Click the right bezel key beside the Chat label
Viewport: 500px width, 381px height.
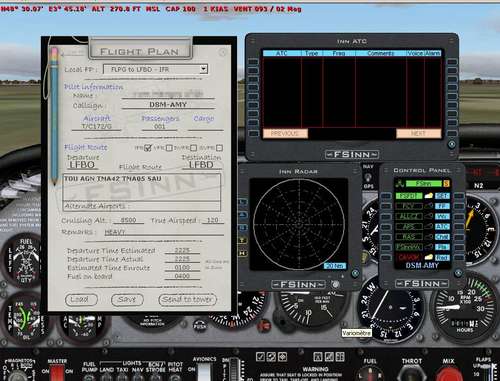pyautogui.click(x=459, y=237)
